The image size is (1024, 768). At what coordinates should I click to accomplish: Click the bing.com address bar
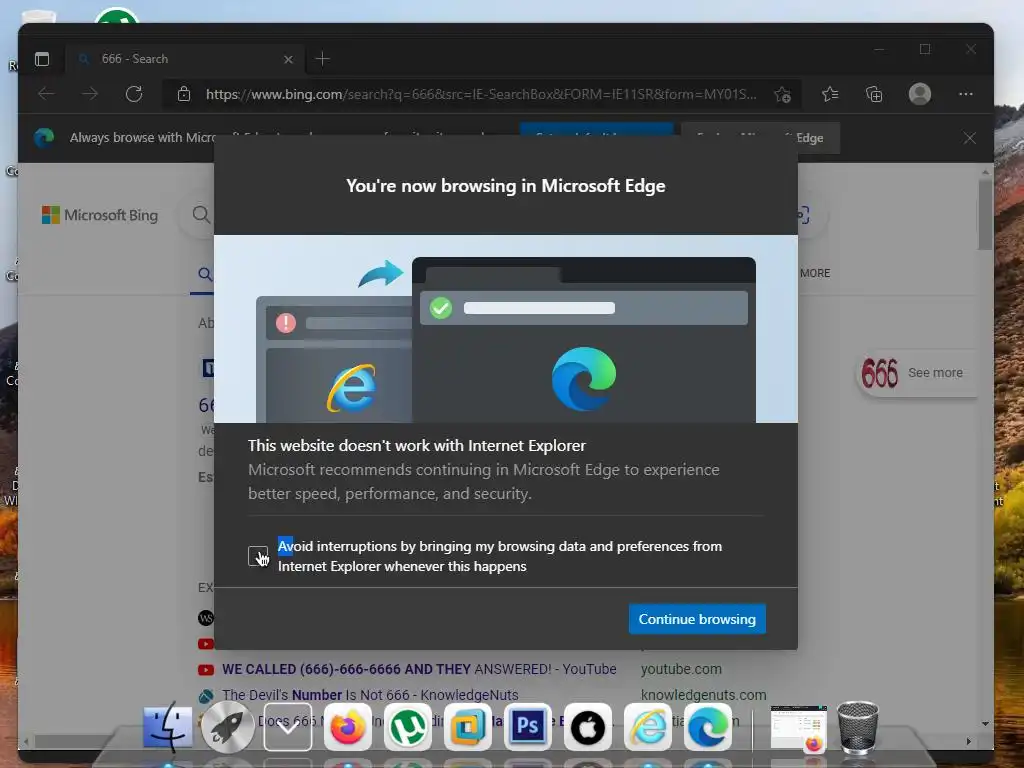(x=481, y=94)
